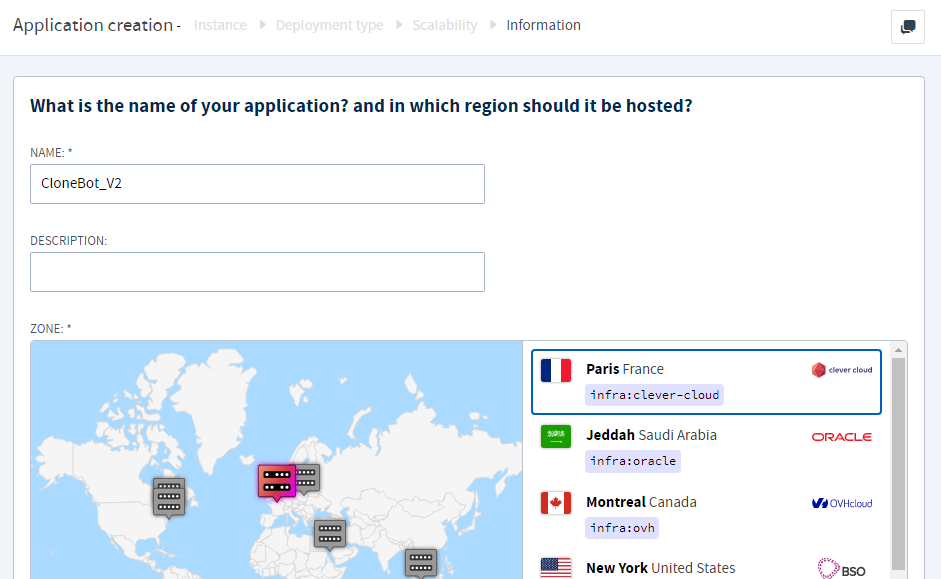This screenshot has height=579, width=941.
Task: Click the Application creation title
Action: point(93,25)
